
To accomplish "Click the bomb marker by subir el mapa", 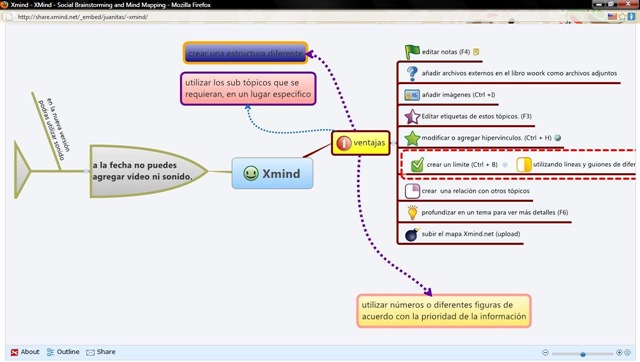I will click(x=412, y=234).
